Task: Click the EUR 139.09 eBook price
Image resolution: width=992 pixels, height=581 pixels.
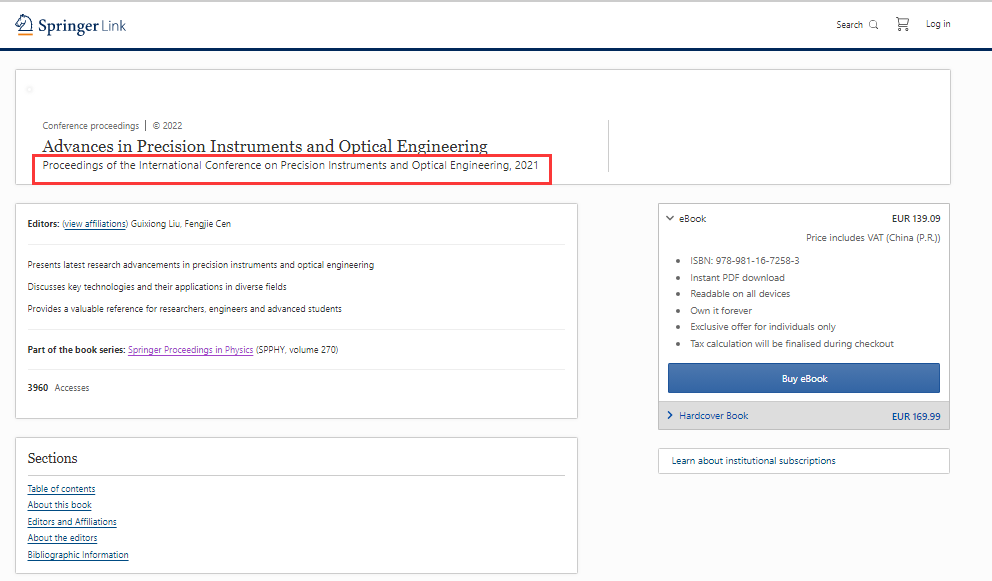Action: click(916, 218)
